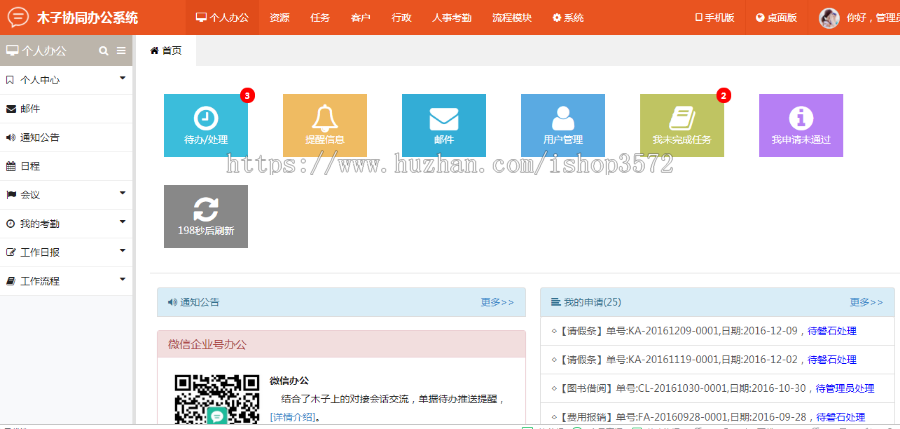Click the sidebar search magnifier icon
Screen dimensions: 900x429
(104, 51)
